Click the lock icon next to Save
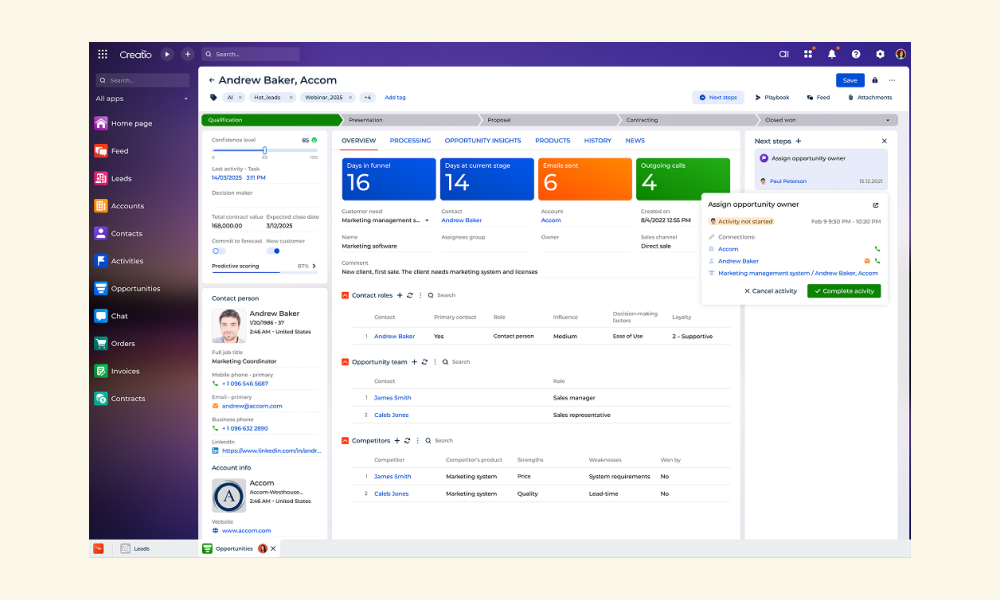Viewport: 1000px width, 600px height. pyautogui.click(x=875, y=80)
